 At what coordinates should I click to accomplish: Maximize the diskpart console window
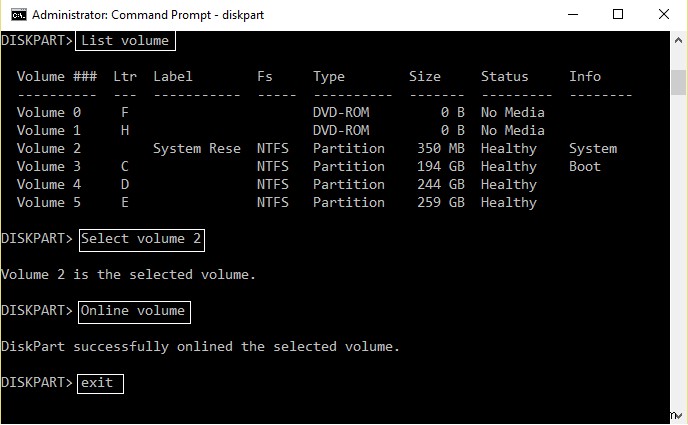616,15
